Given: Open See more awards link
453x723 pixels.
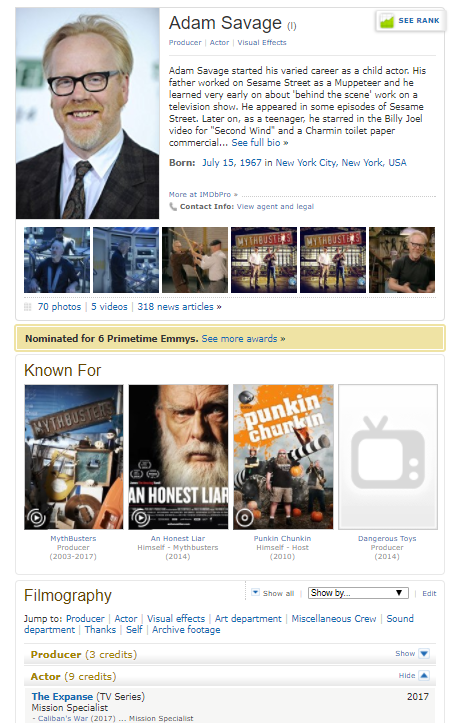Looking at the screenshot, I should (x=243, y=339).
